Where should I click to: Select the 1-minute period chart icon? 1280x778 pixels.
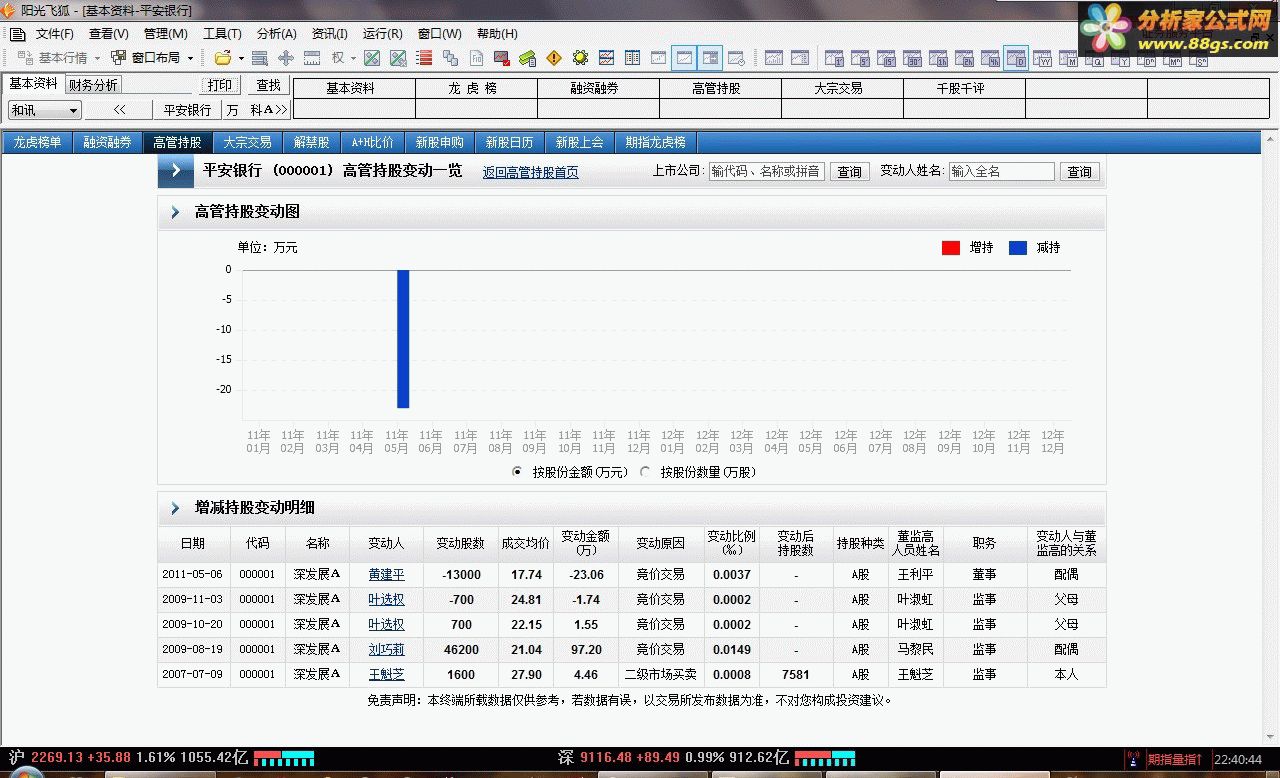(x=834, y=58)
